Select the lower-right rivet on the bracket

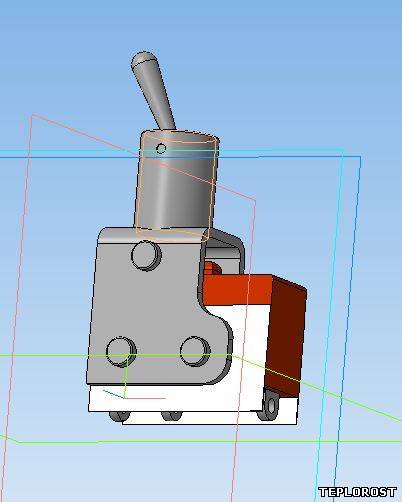click(195, 352)
